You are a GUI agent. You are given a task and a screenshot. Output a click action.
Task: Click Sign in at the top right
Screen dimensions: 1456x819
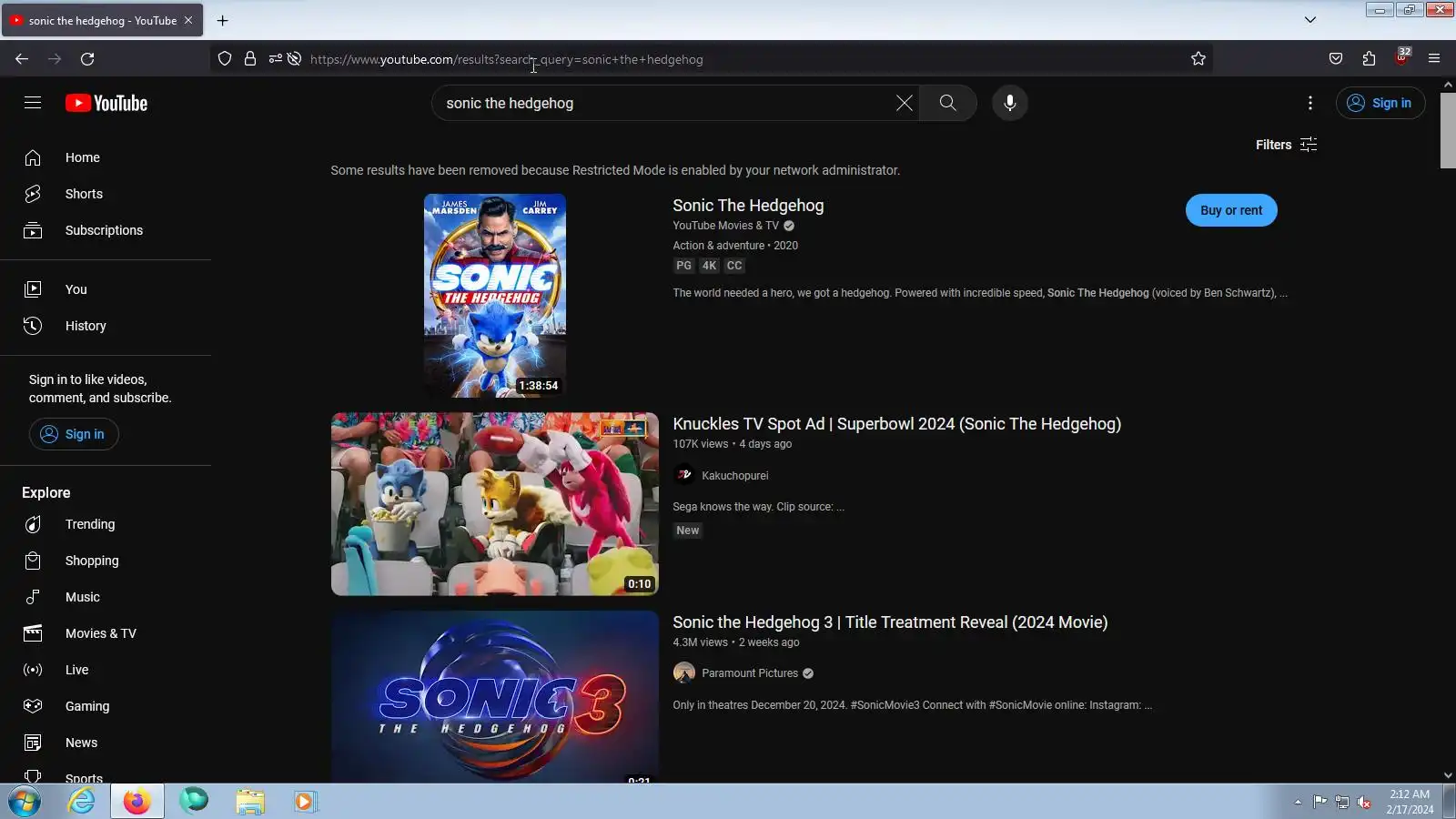tap(1380, 103)
